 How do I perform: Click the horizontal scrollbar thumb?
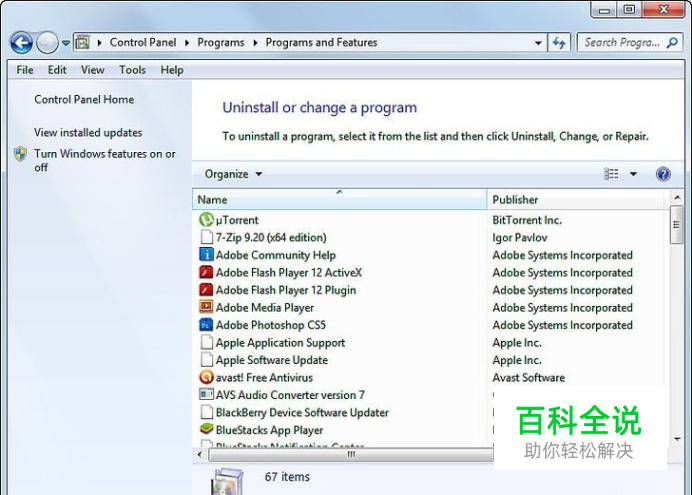(x=350, y=454)
